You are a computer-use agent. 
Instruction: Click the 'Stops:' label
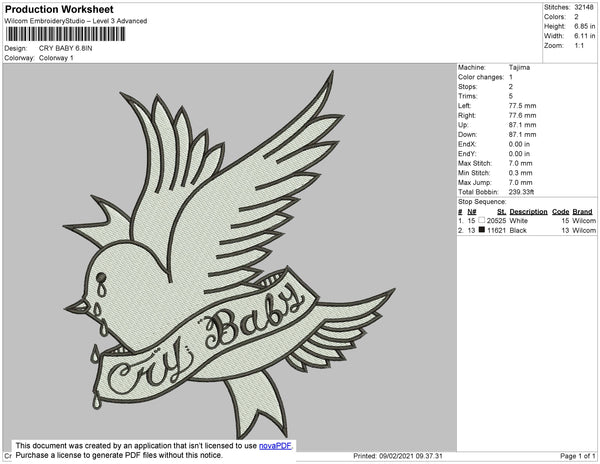click(468, 86)
